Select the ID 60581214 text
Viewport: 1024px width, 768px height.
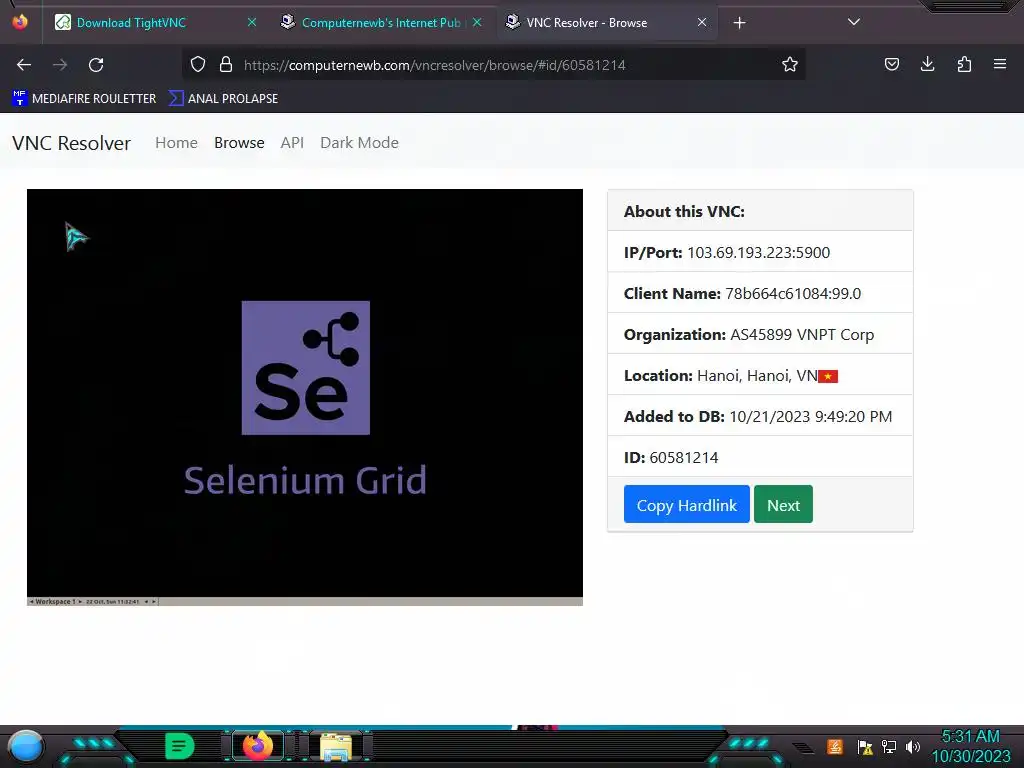tap(671, 457)
